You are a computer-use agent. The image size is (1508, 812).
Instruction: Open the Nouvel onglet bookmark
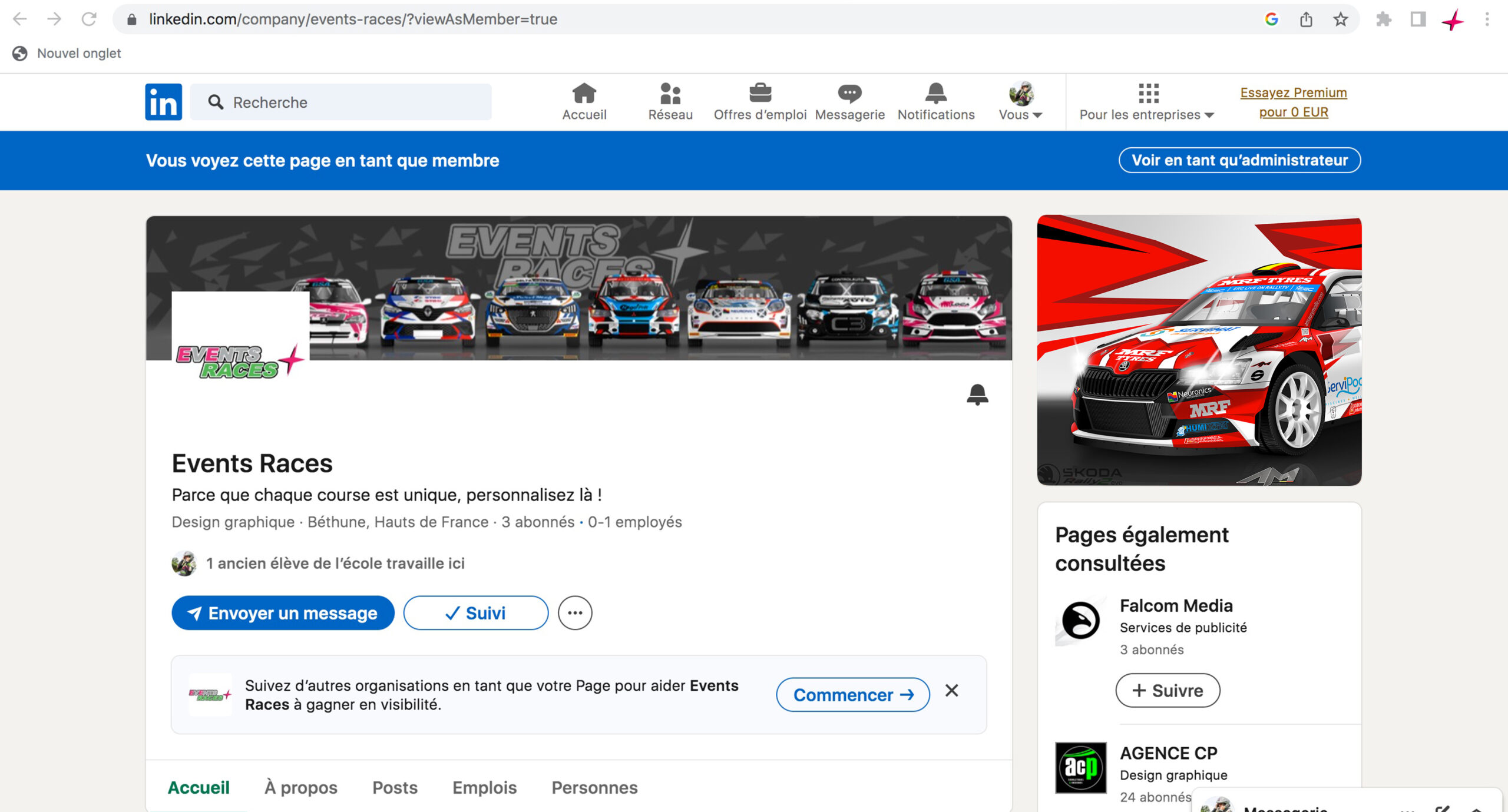(x=67, y=54)
